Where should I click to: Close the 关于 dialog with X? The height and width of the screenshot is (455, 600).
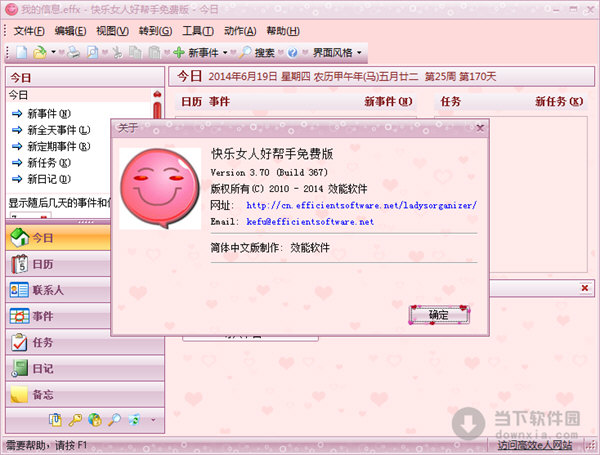pyautogui.click(x=480, y=127)
